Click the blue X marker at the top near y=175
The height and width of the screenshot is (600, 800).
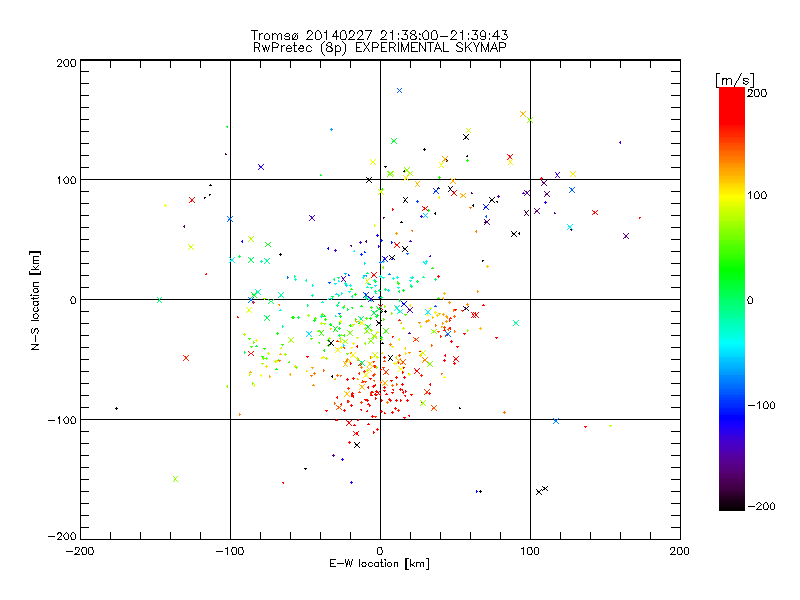click(x=399, y=90)
